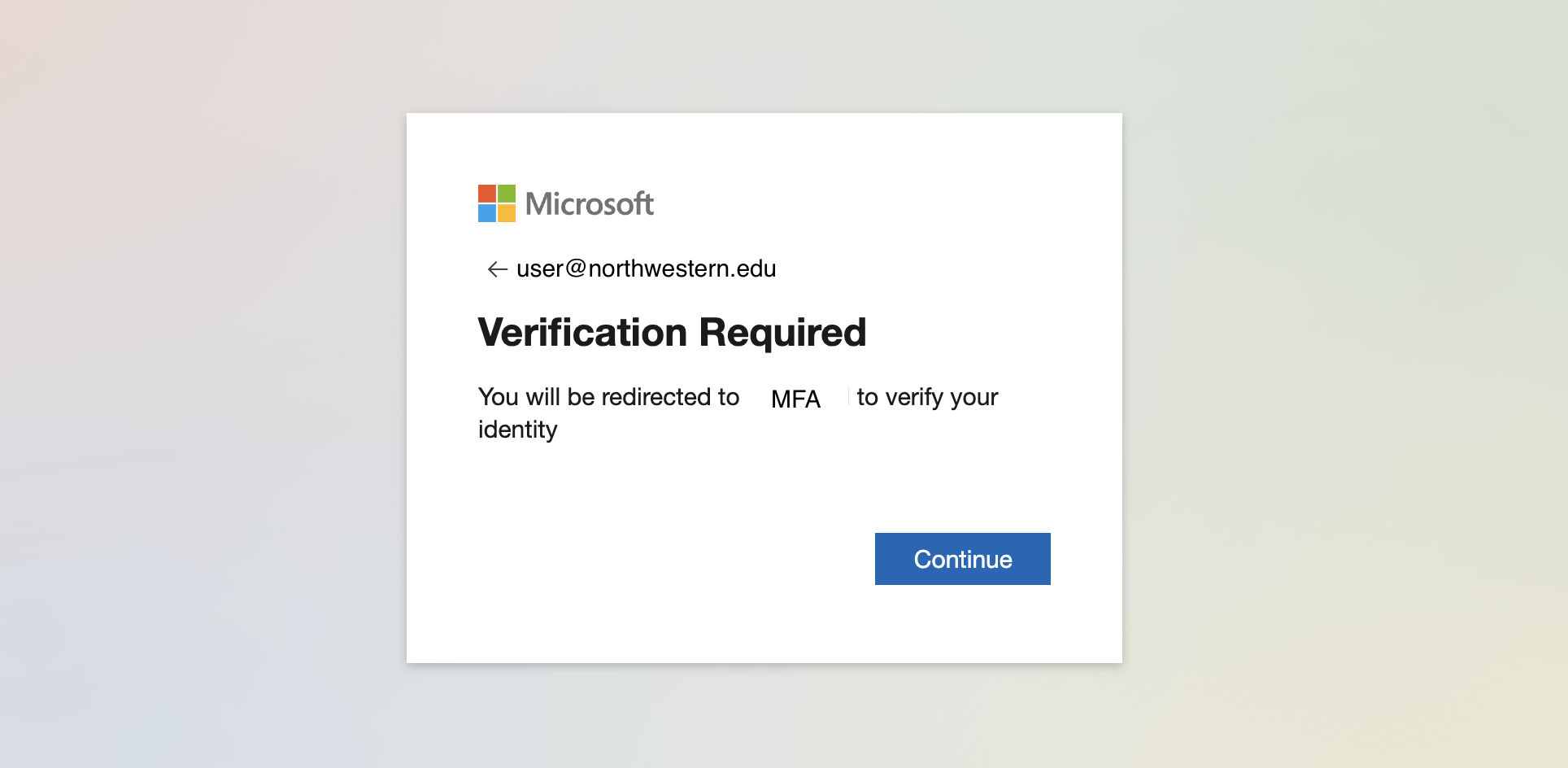This screenshot has width=1568, height=768.
Task: Click the green square of Microsoft logo
Action: pyautogui.click(x=507, y=194)
